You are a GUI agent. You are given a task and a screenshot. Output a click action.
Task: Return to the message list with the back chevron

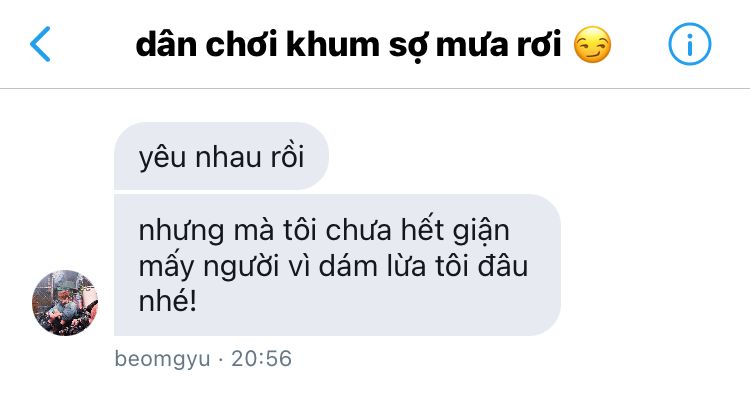[x=40, y=44]
